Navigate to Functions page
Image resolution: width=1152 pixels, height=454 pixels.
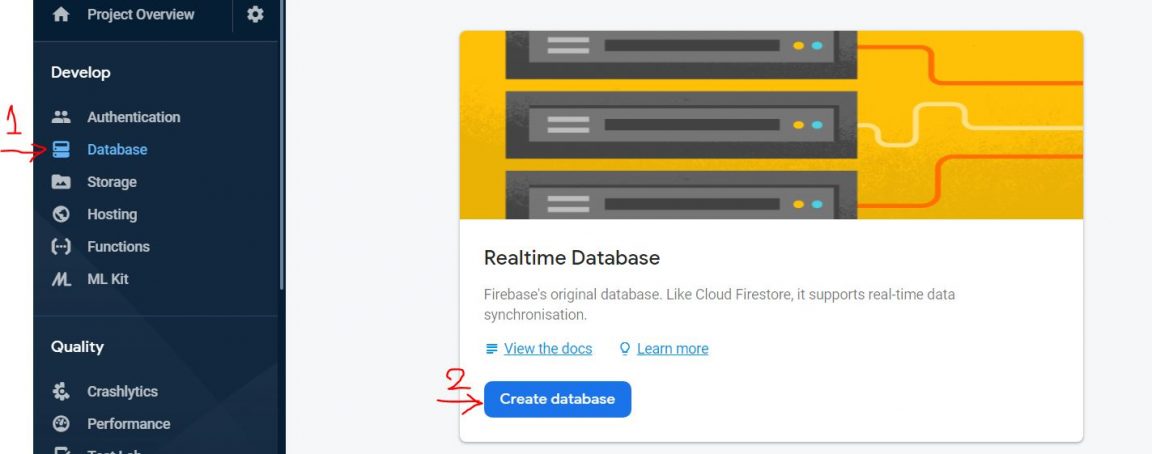[x=118, y=247]
